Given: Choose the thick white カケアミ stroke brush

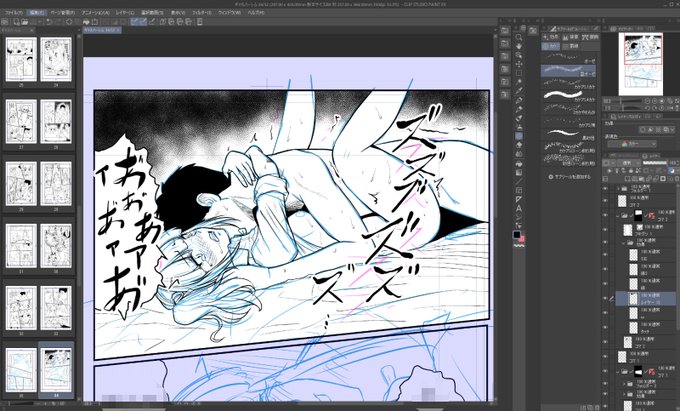Looking at the screenshot, I should [x=570, y=95].
